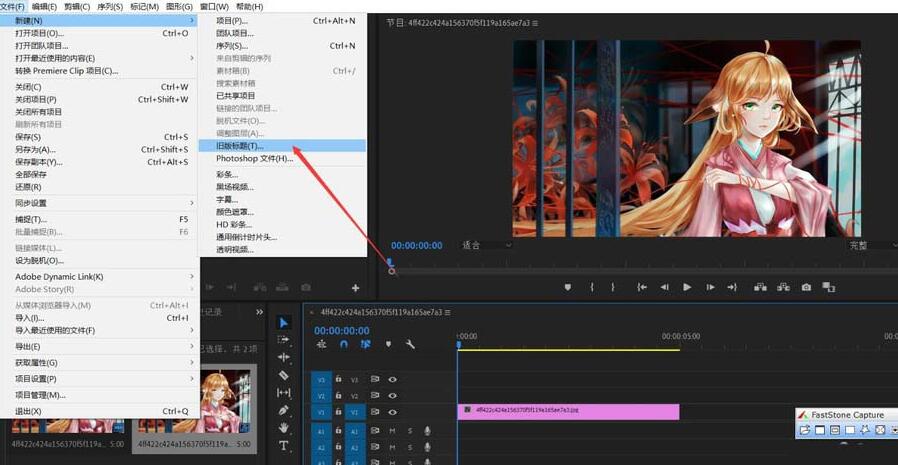The height and width of the screenshot is (465, 898).
Task: Toggle V1 track output eye icon
Action: click(x=392, y=411)
